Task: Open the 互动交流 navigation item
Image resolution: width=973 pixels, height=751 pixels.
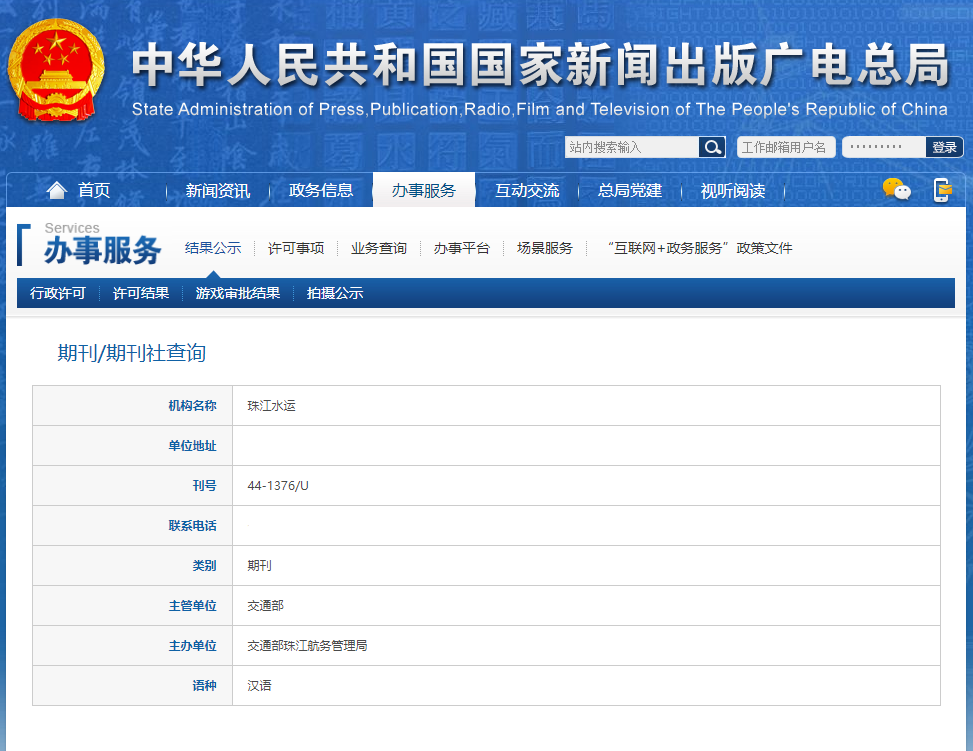Action: tap(527, 191)
